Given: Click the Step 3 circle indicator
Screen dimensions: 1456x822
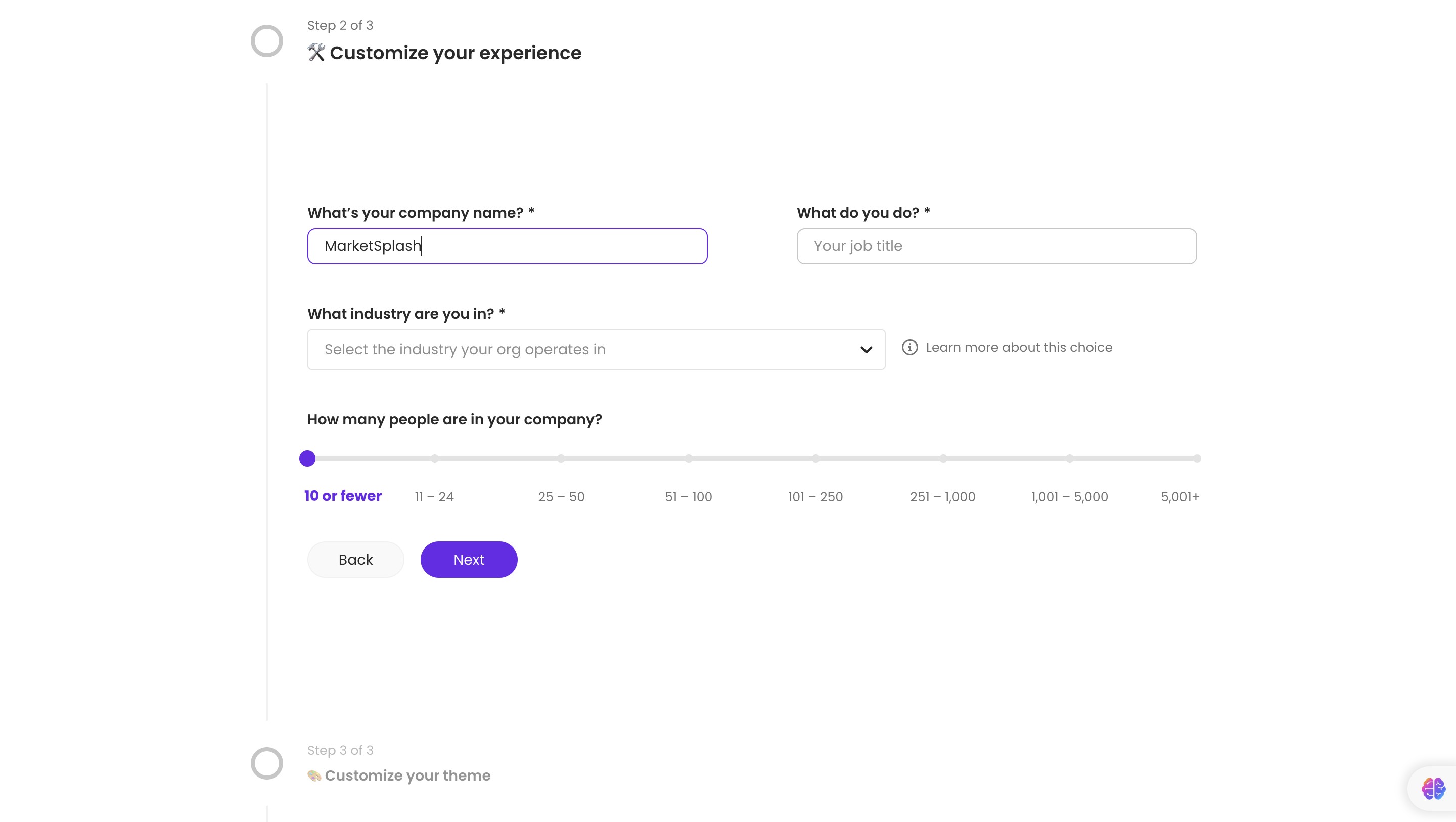Looking at the screenshot, I should point(267,763).
